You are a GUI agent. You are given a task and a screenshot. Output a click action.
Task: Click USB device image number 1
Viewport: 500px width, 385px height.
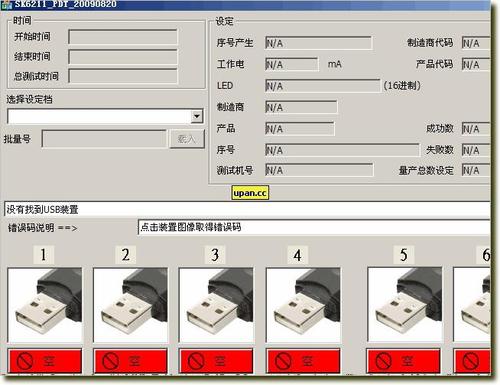45,305
